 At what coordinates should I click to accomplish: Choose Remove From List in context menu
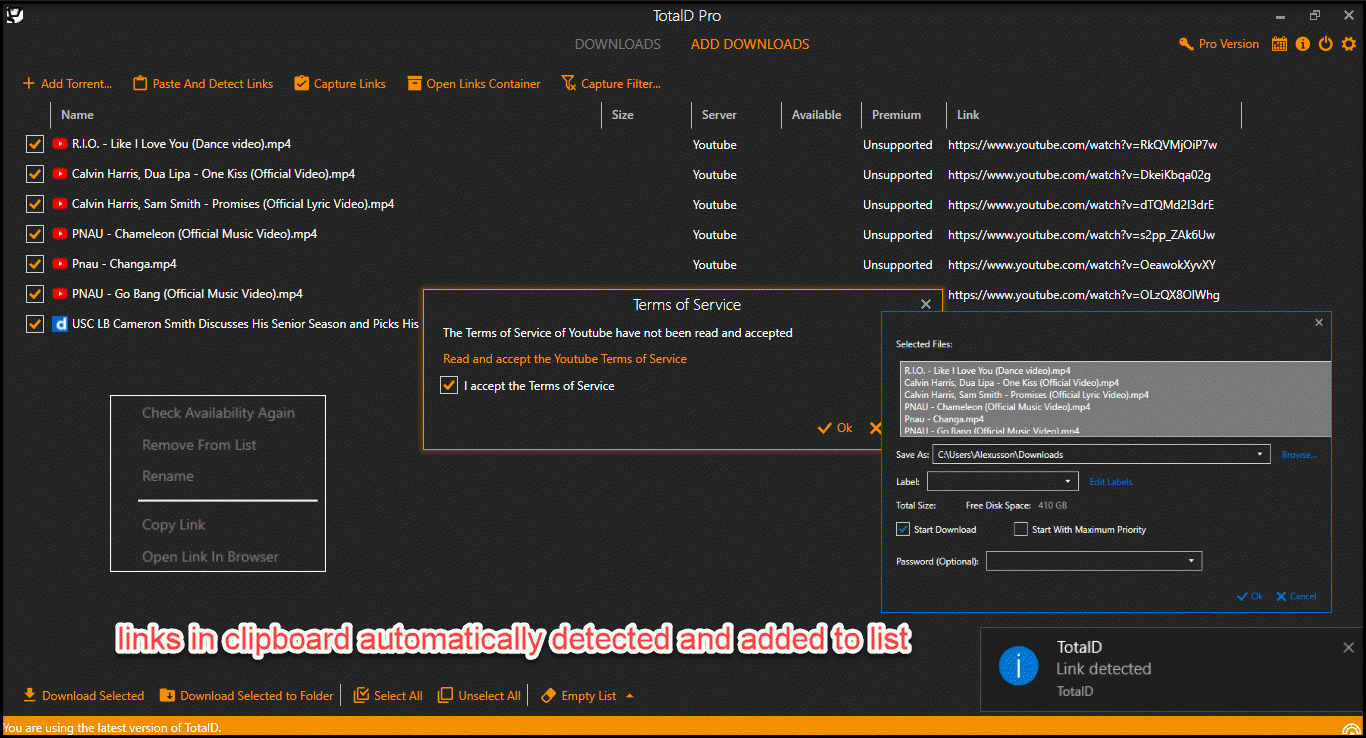[199, 444]
